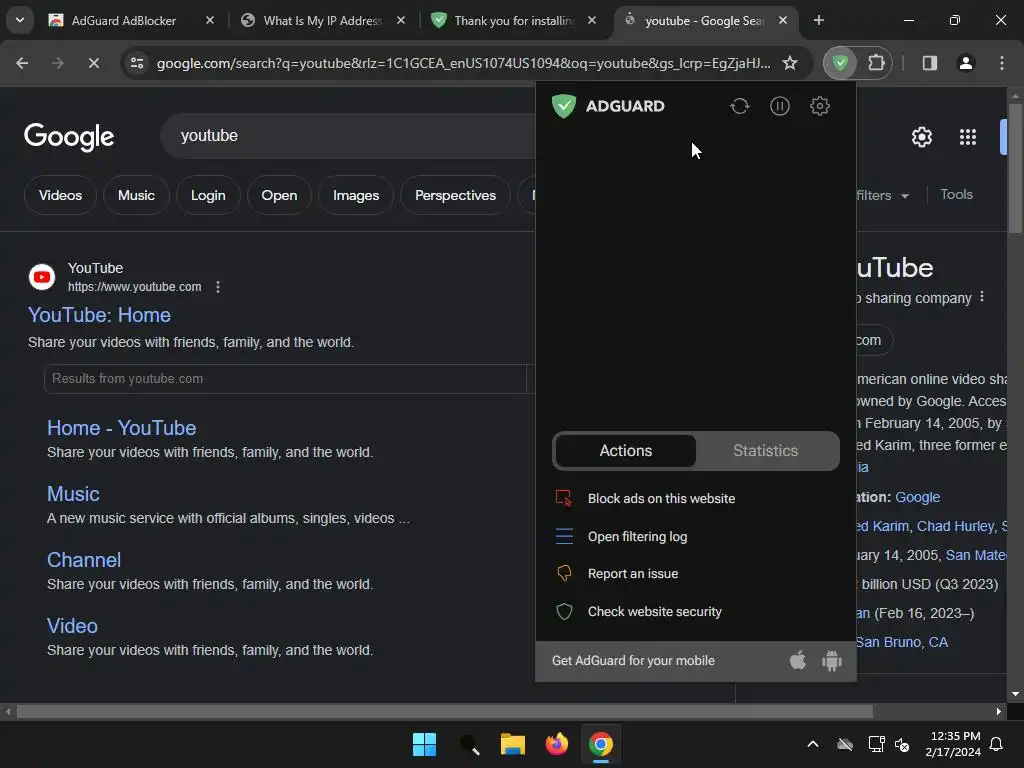This screenshot has width=1024, height=768.
Task: Stop loading the page
Action: pyautogui.click(x=93, y=63)
